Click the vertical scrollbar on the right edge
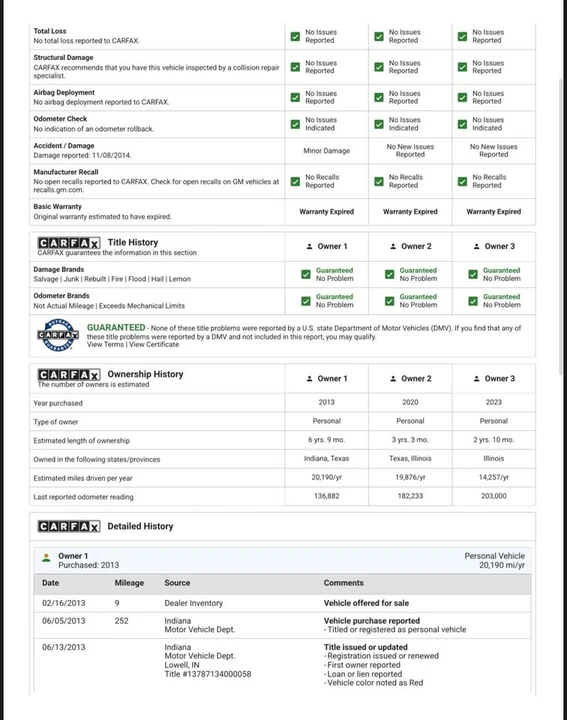The image size is (567, 720). tap(560, 227)
